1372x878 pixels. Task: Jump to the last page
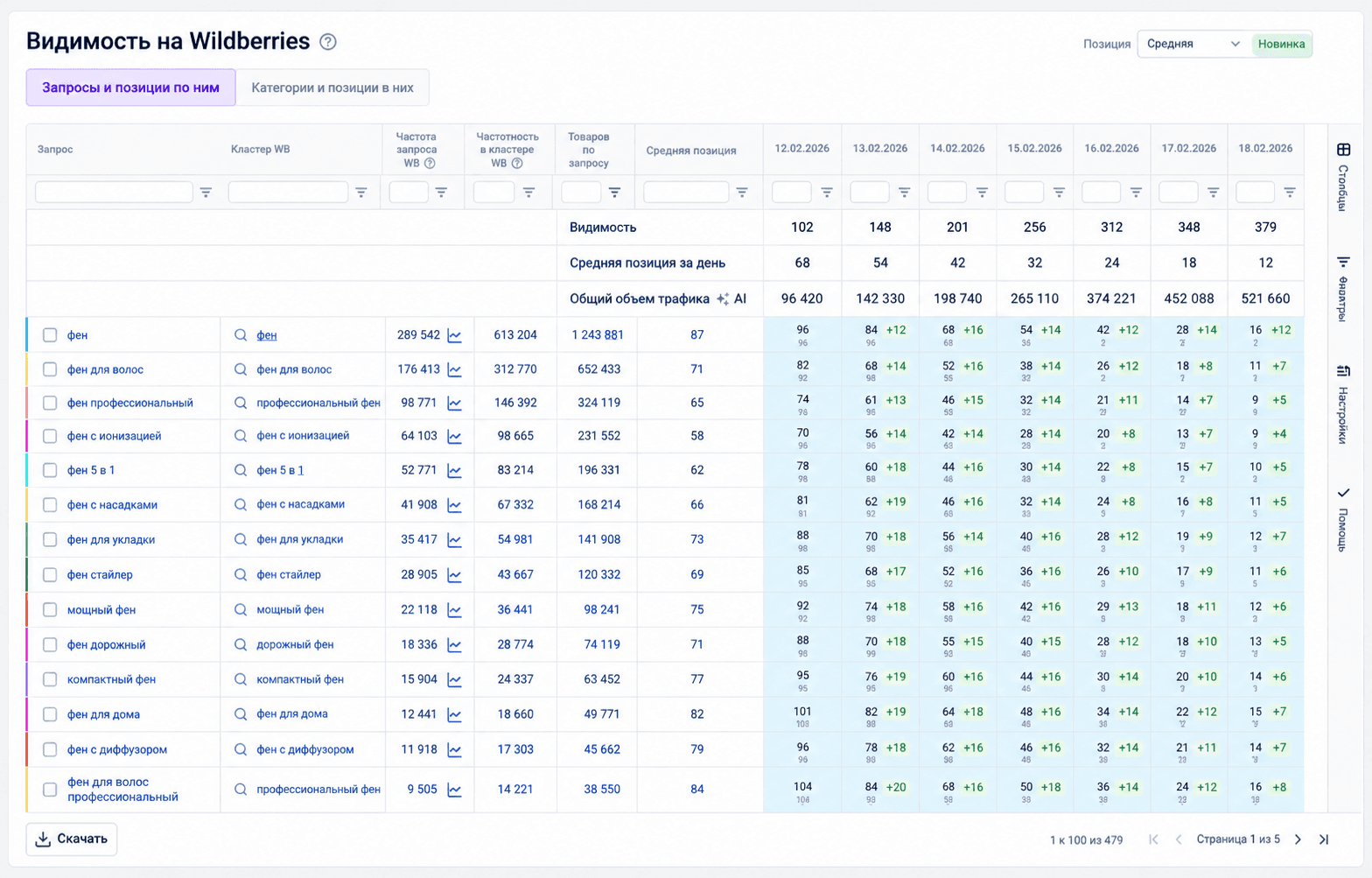[x=1324, y=839]
